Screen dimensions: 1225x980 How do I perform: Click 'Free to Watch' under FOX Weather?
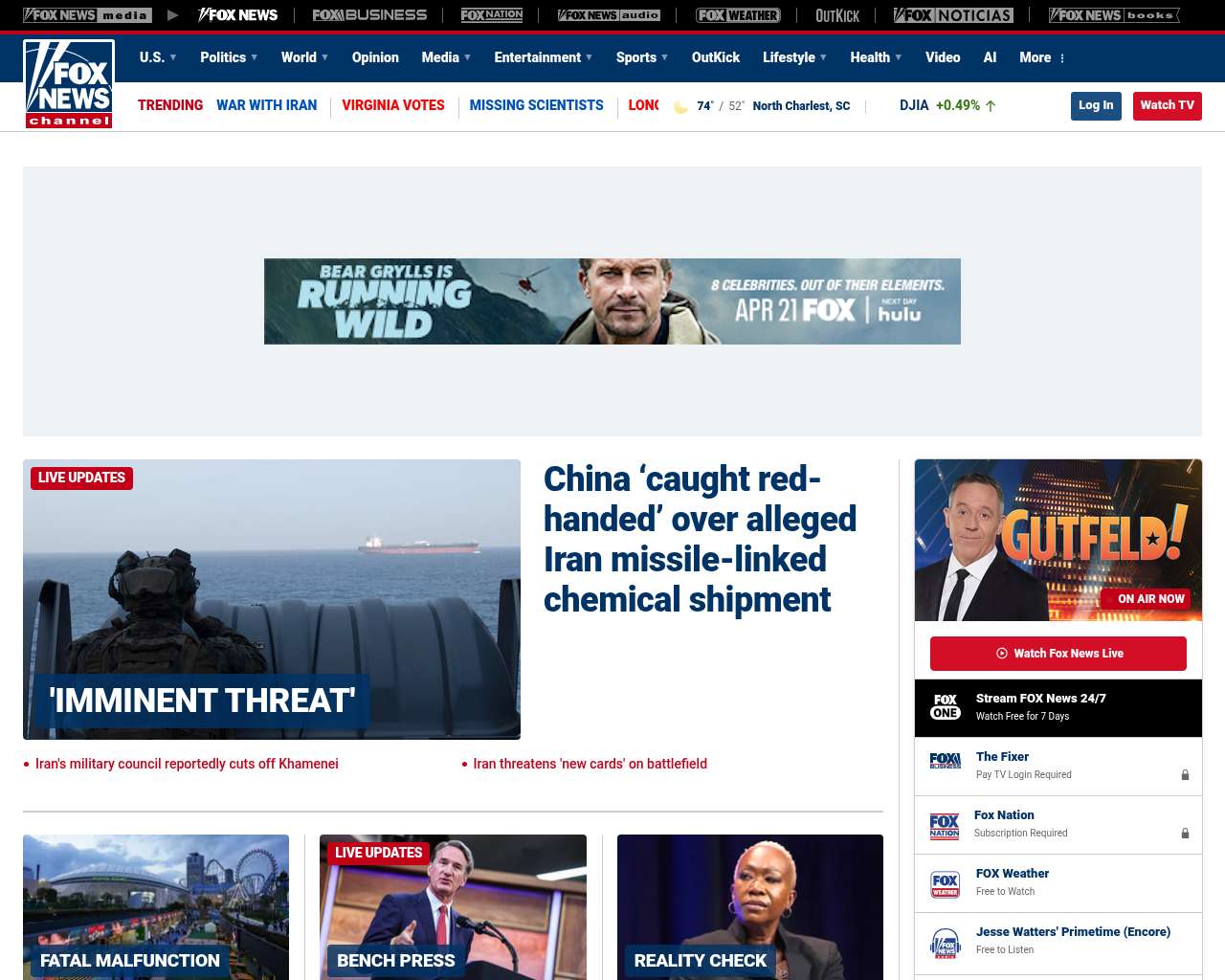1005,891
